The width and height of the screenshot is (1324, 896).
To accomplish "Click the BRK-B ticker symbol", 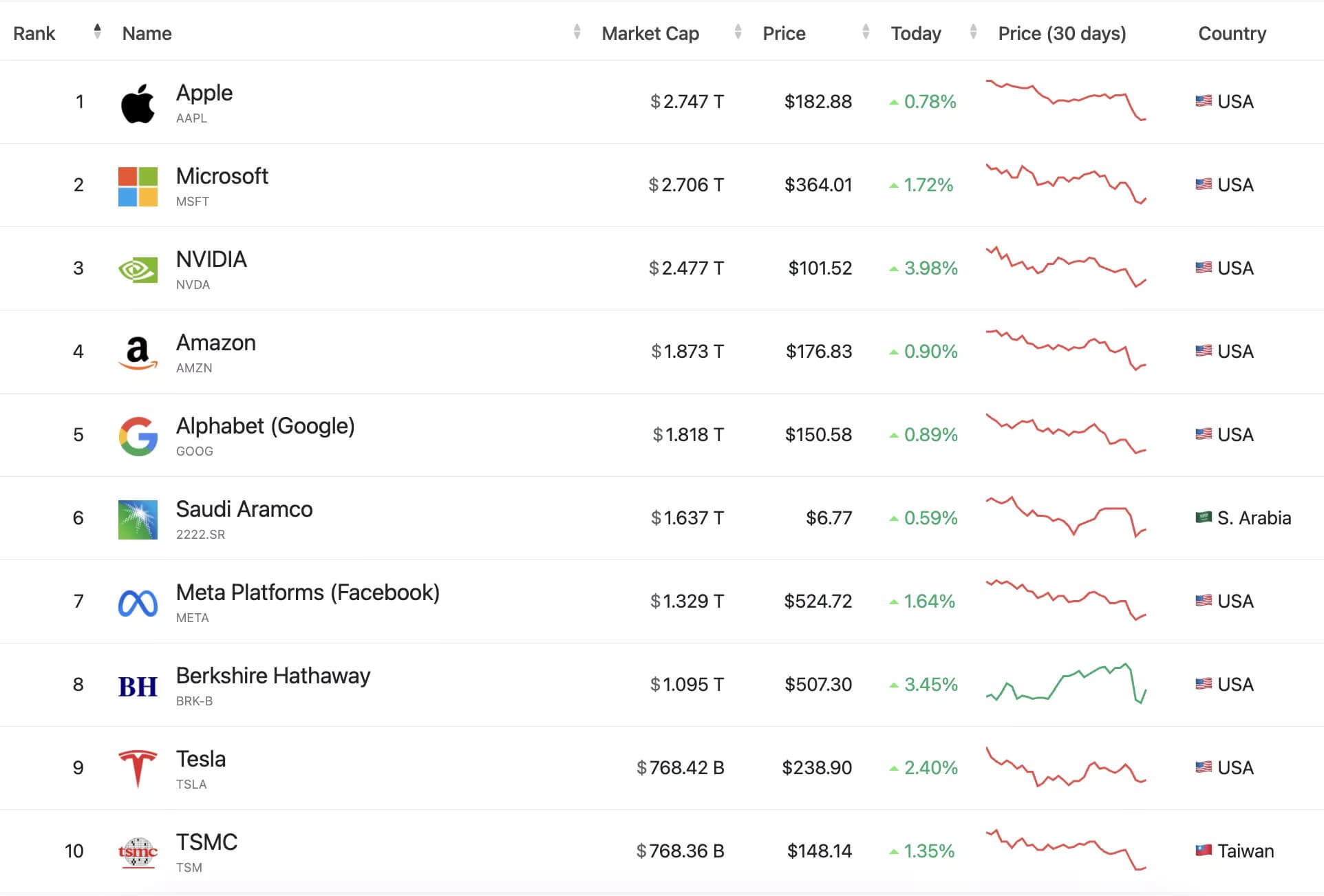I will tap(194, 701).
